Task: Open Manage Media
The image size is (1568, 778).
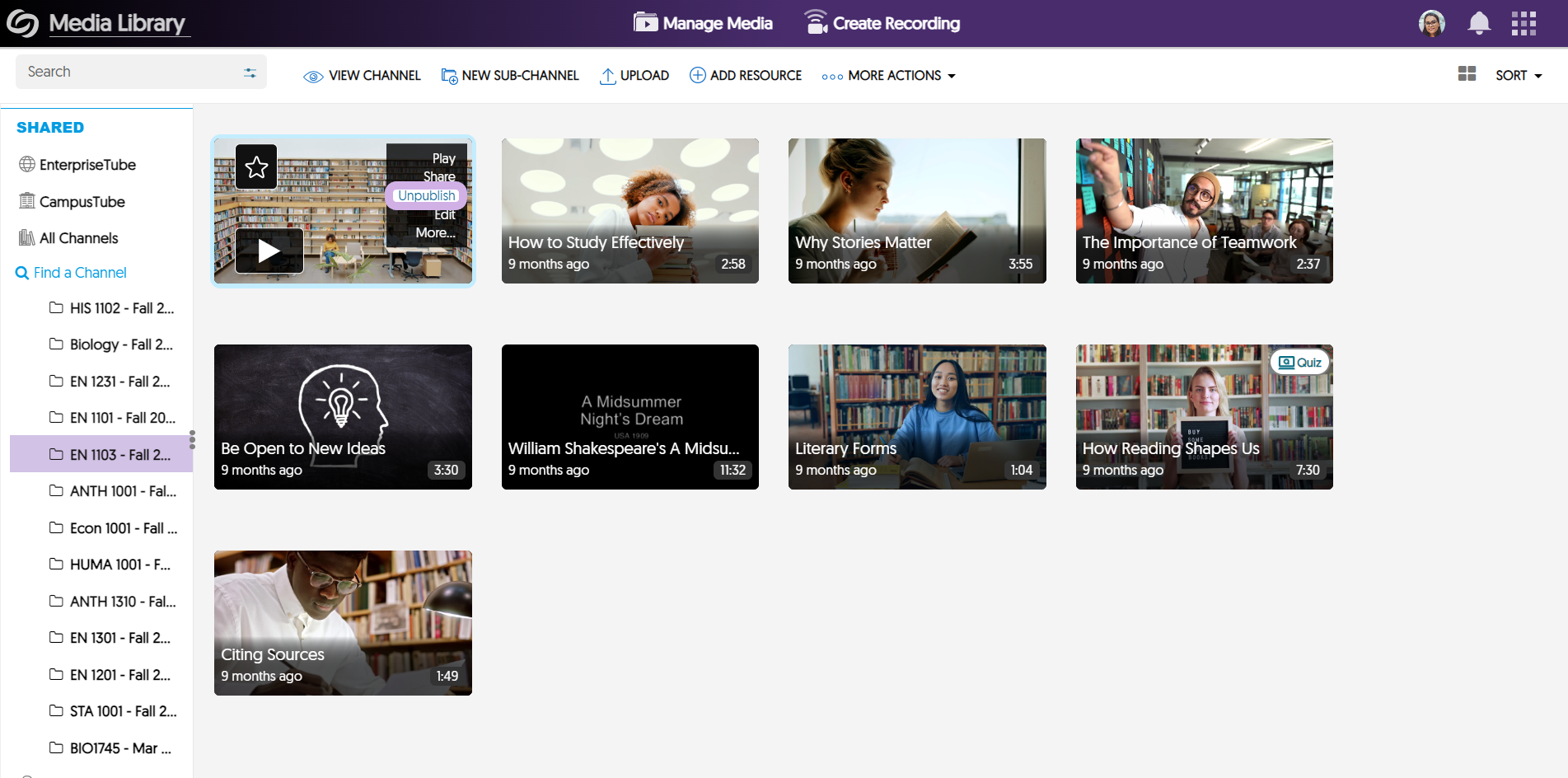Action: click(x=703, y=23)
